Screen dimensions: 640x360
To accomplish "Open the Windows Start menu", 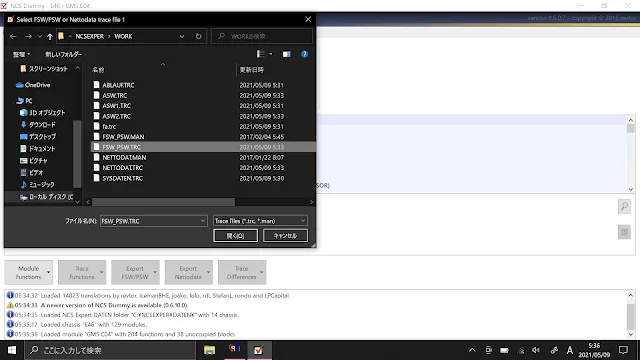I will pos(12,350).
